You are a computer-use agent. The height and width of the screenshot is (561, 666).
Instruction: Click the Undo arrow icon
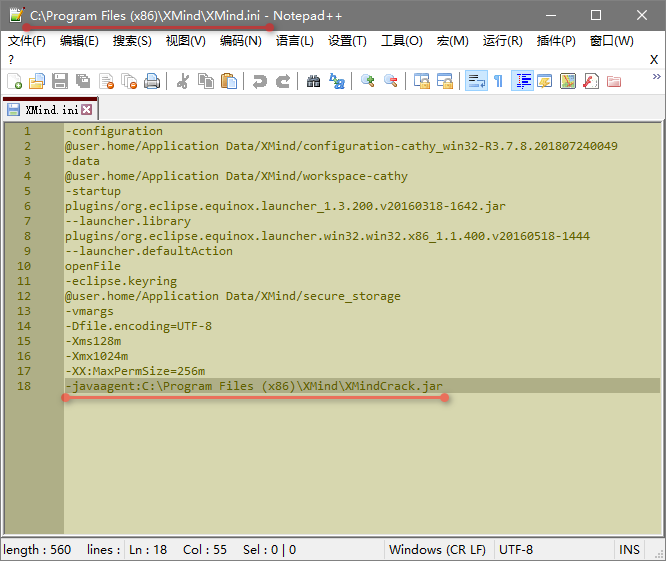(260, 81)
